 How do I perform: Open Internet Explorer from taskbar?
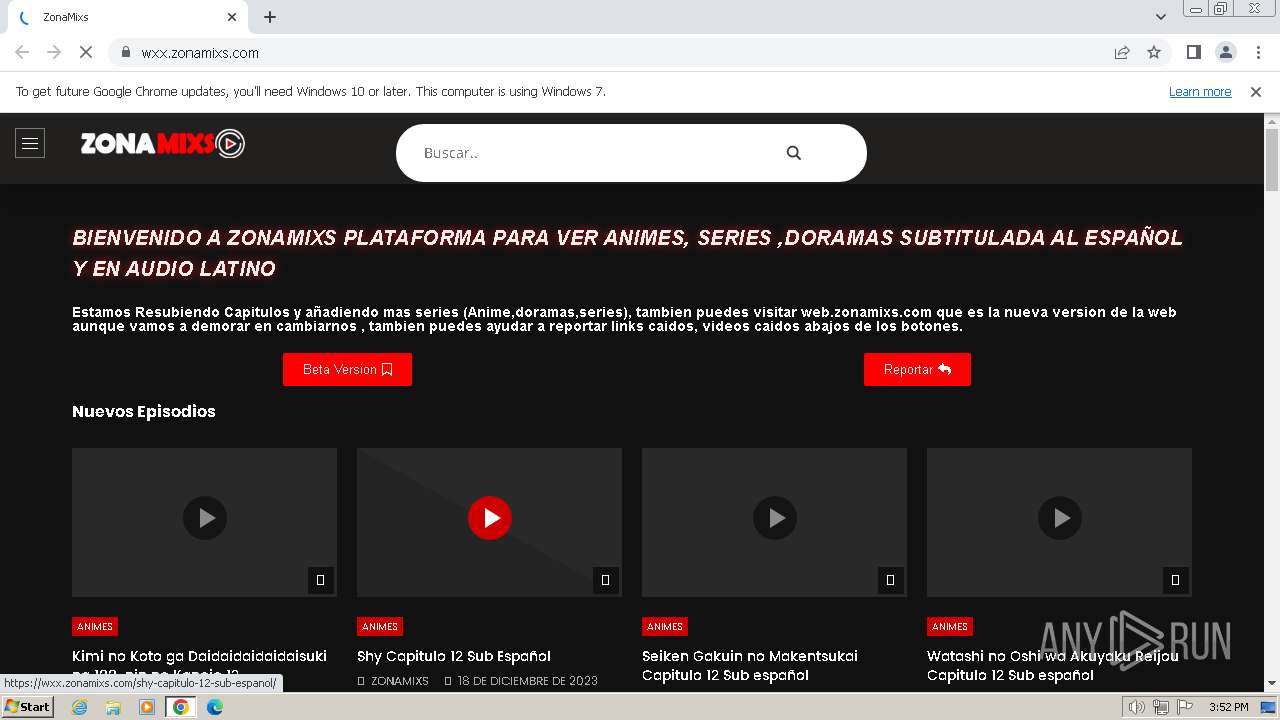click(79, 707)
